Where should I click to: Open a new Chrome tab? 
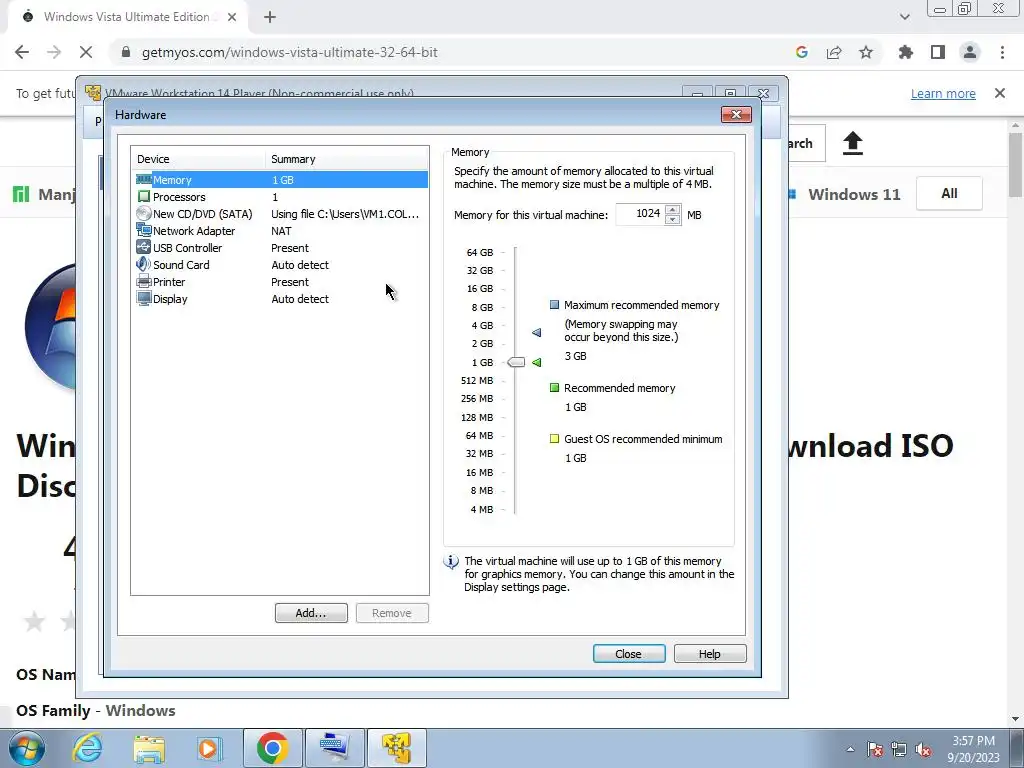tap(270, 17)
